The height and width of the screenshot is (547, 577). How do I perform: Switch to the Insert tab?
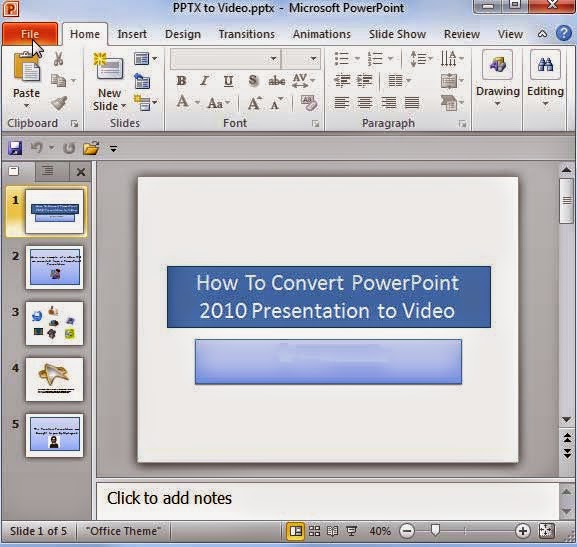pyautogui.click(x=132, y=34)
